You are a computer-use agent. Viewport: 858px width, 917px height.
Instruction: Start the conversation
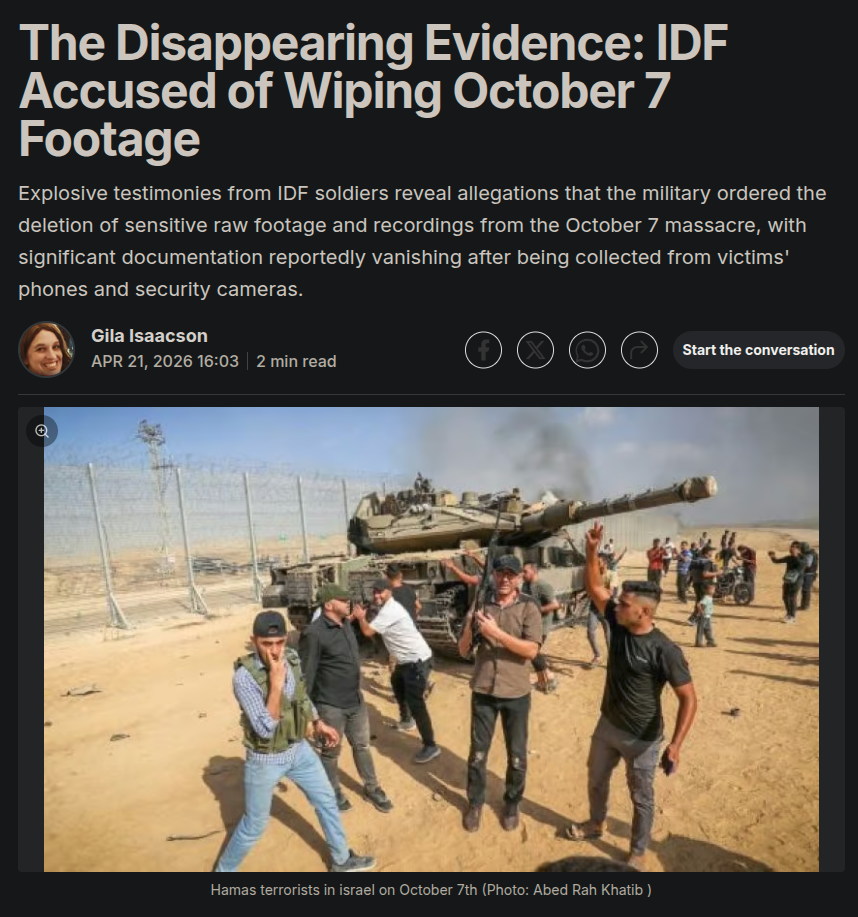point(758,350)
